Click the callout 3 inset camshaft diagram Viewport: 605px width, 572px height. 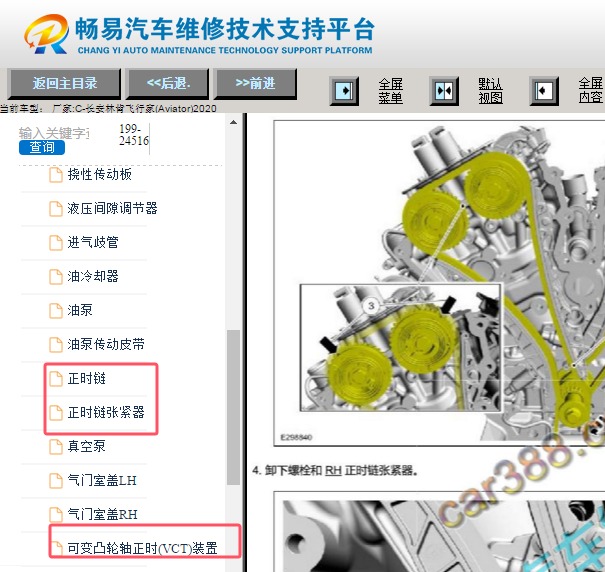click(x=401, y=348)
